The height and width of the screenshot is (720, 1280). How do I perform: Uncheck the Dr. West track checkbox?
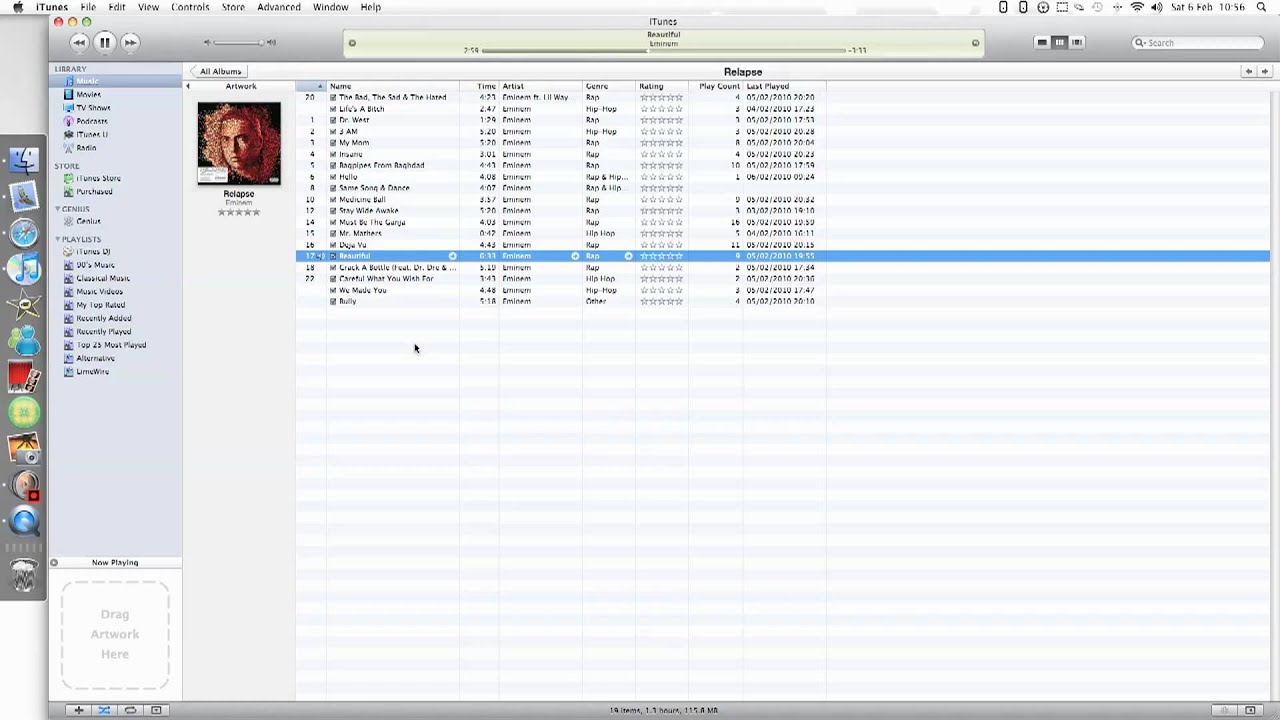(x=333, y=120)
